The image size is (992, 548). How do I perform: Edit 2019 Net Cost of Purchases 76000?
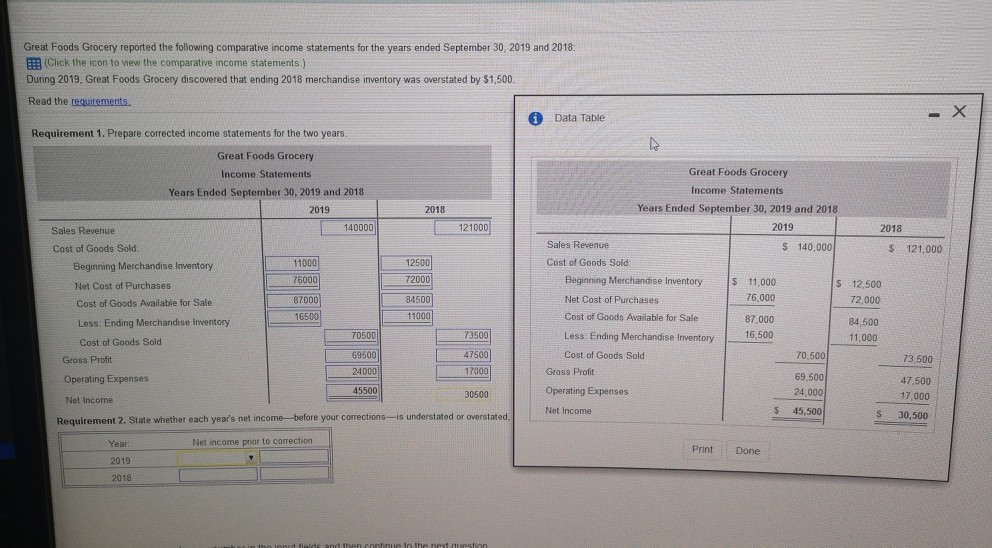293,280
